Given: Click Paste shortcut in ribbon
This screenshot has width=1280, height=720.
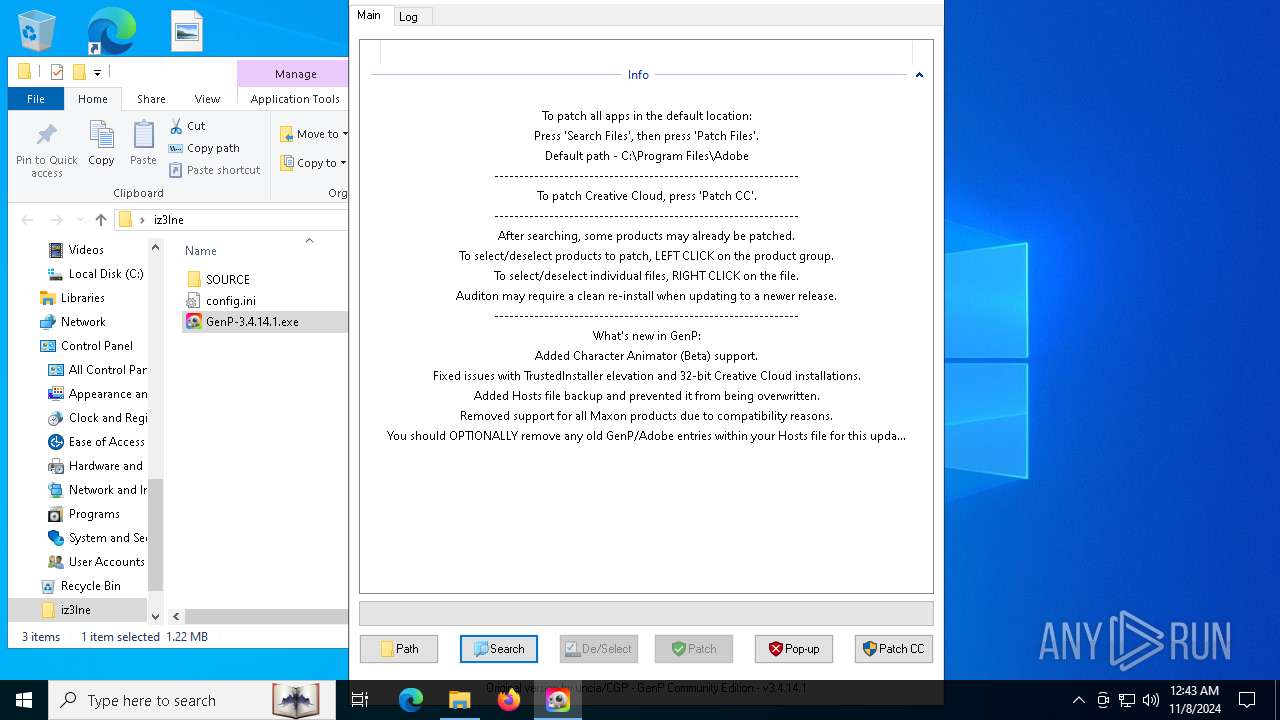Looking at the screenshot, I should click(214, 170).
